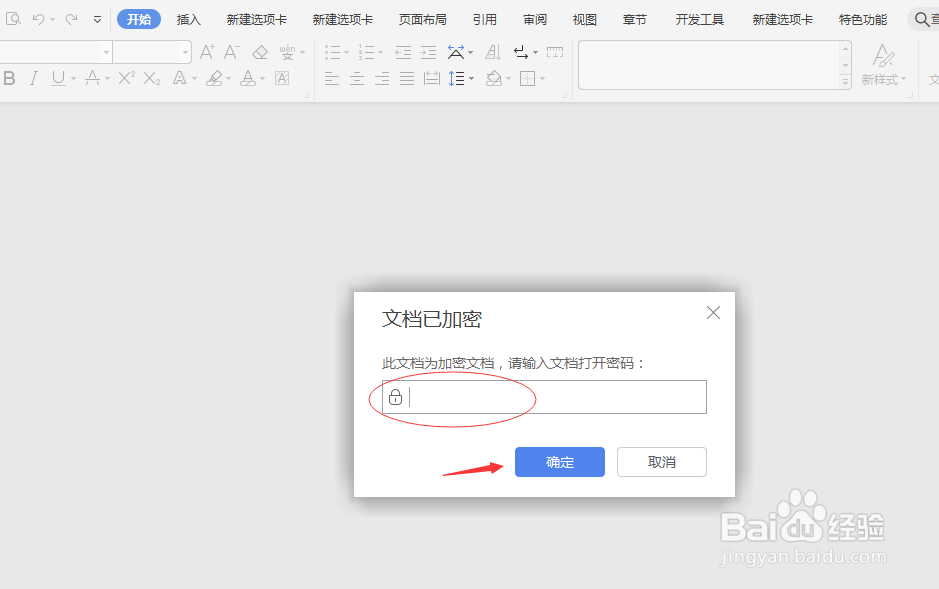Image resolution: width=939 pixels, height=589 pixels.
Task: Toggle Bold formatting
Action: point(10,78)
